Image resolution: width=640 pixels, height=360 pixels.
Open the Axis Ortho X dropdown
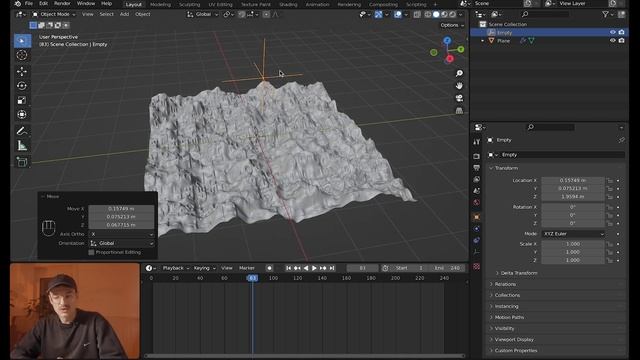click(x=122, y=234)
